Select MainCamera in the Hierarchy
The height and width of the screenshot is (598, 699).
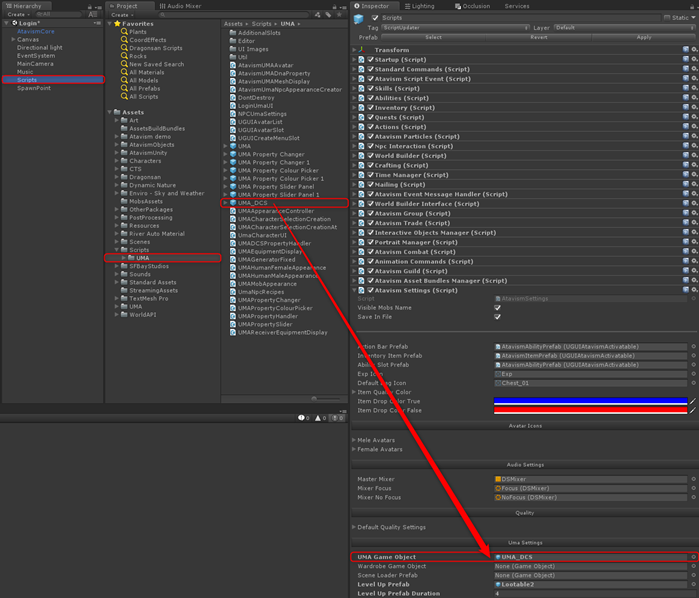pyautogui.click(x=33, y=64)
